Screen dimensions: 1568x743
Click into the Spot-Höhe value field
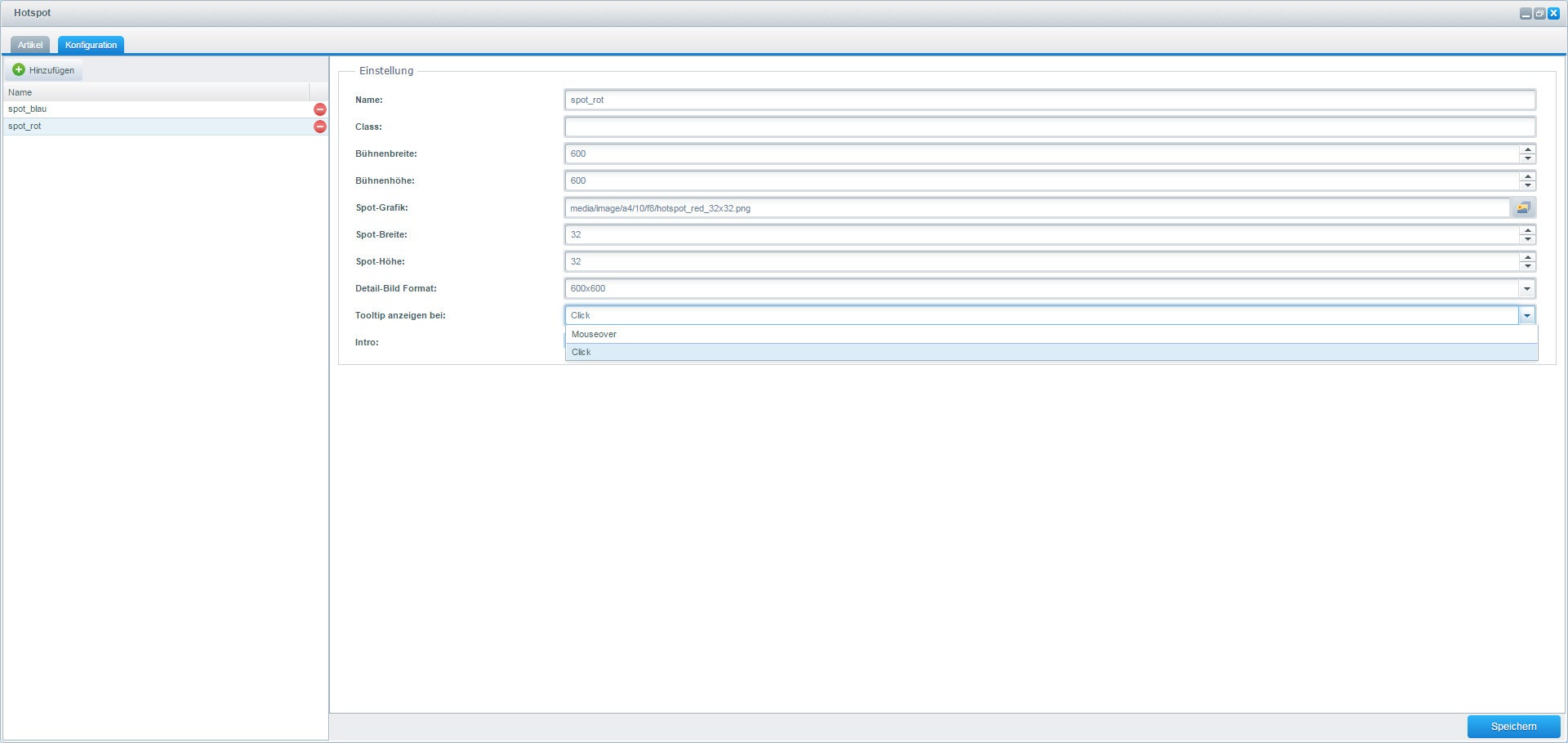coord(1041,261)
